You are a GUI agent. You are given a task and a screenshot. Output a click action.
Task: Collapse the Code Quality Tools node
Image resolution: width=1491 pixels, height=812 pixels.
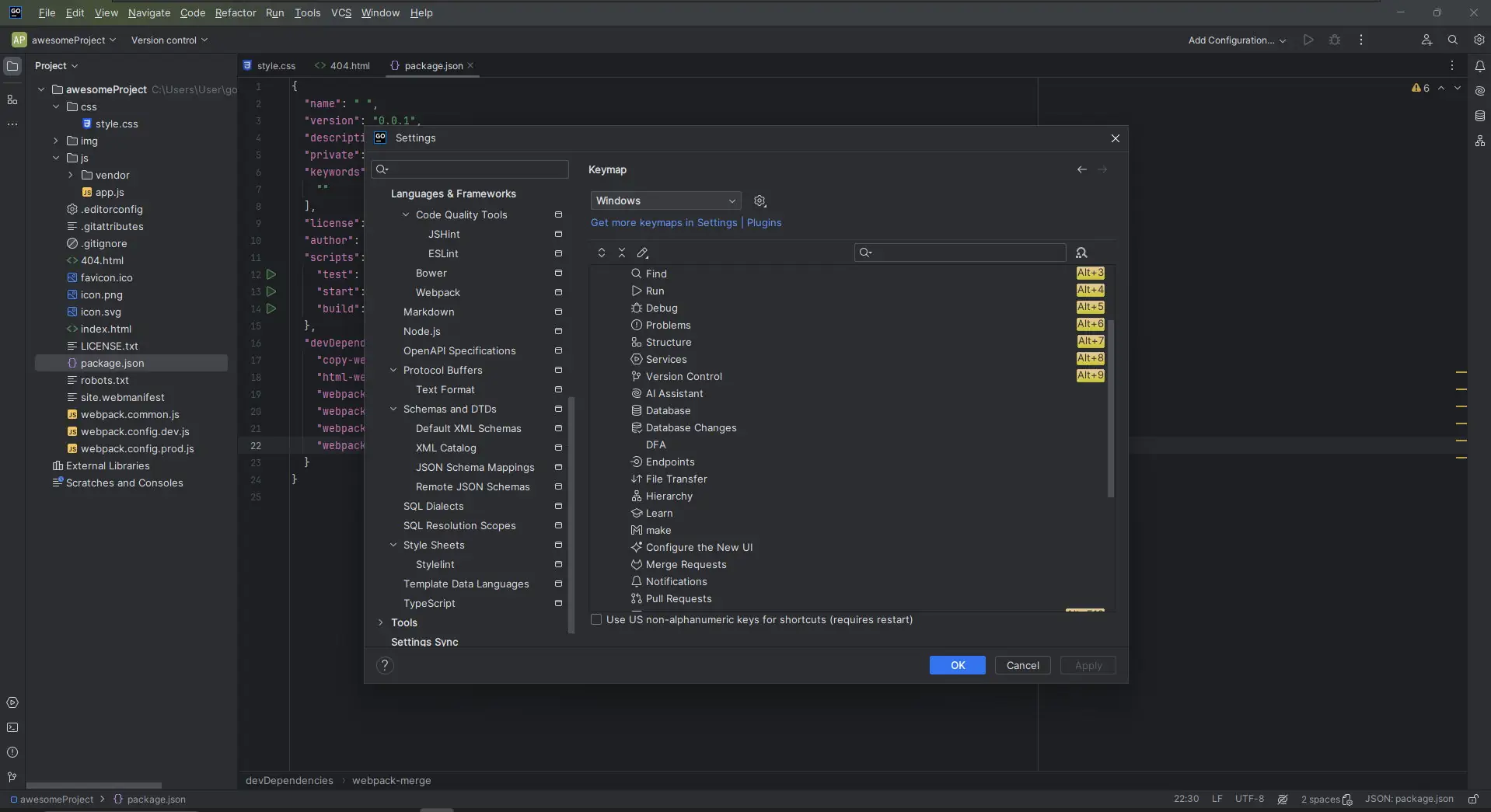pos(405,215)
